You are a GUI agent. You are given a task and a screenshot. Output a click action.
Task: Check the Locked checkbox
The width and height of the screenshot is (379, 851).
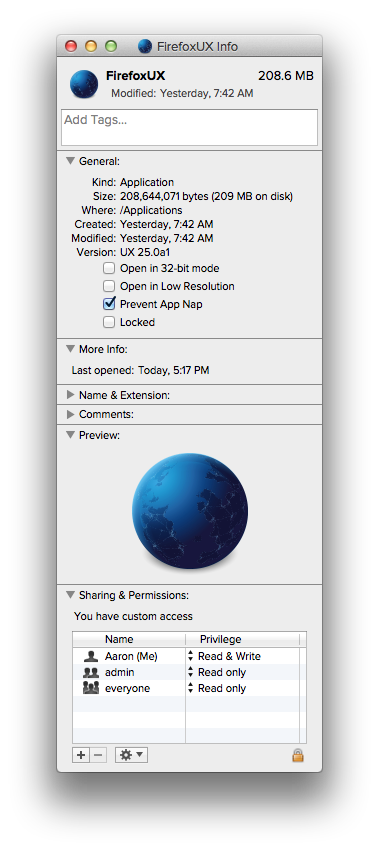coord(110,322)
